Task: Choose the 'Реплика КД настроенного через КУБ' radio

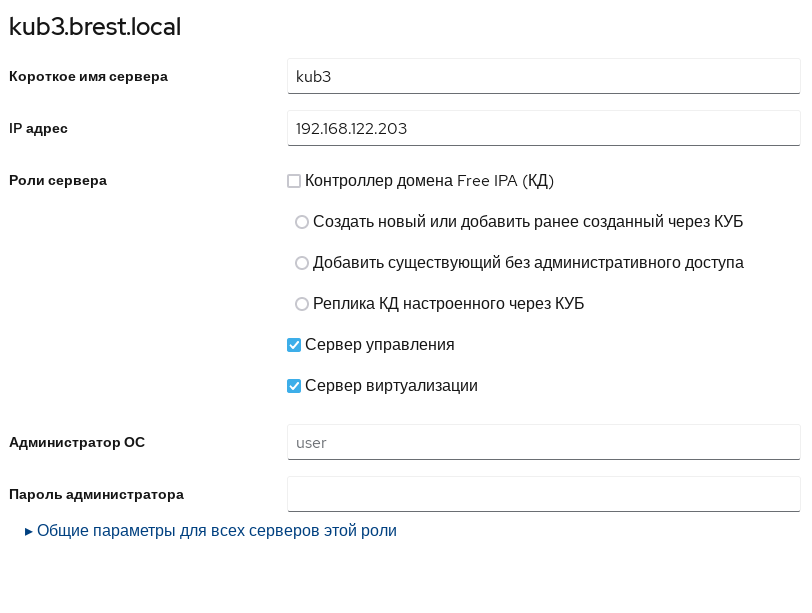Action: point(302,304)
